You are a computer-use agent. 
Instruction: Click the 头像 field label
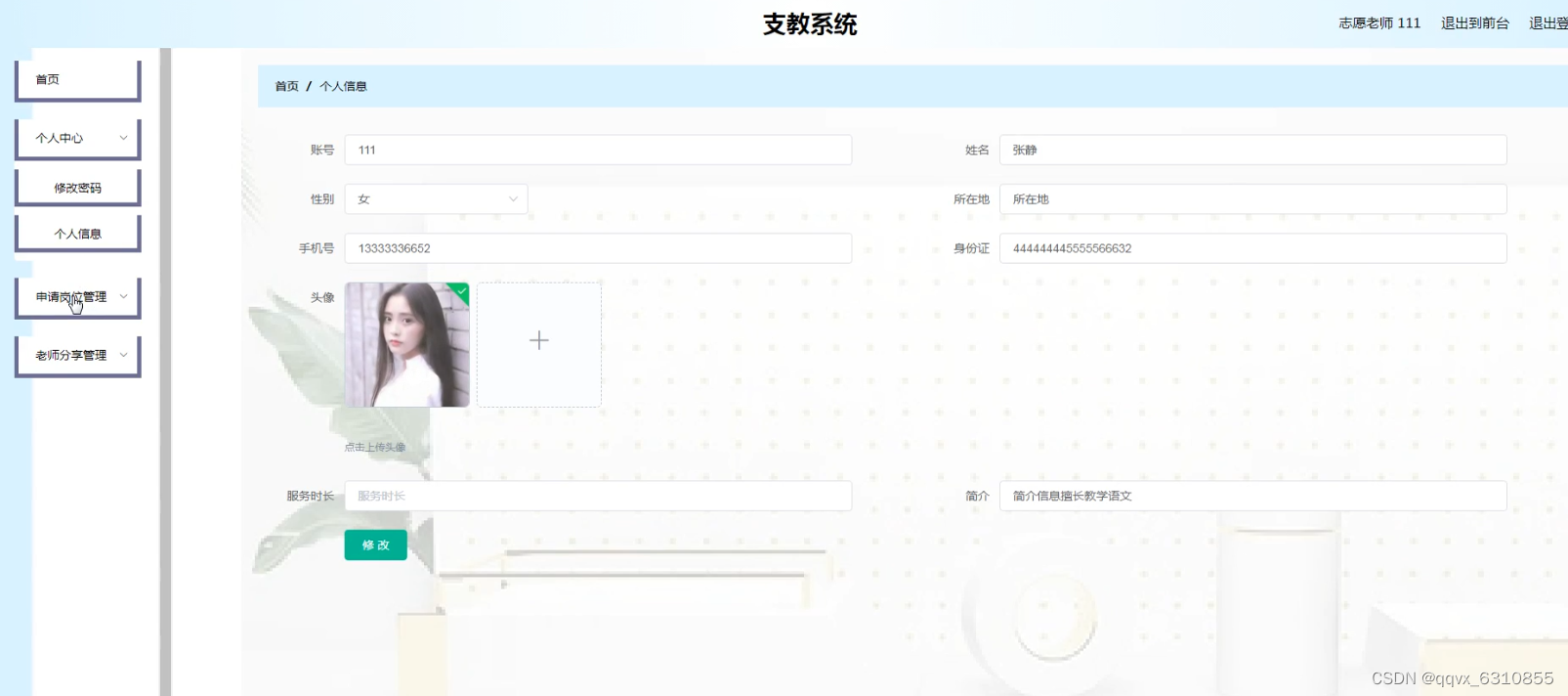pyautogui.click(x=322, y=297)
